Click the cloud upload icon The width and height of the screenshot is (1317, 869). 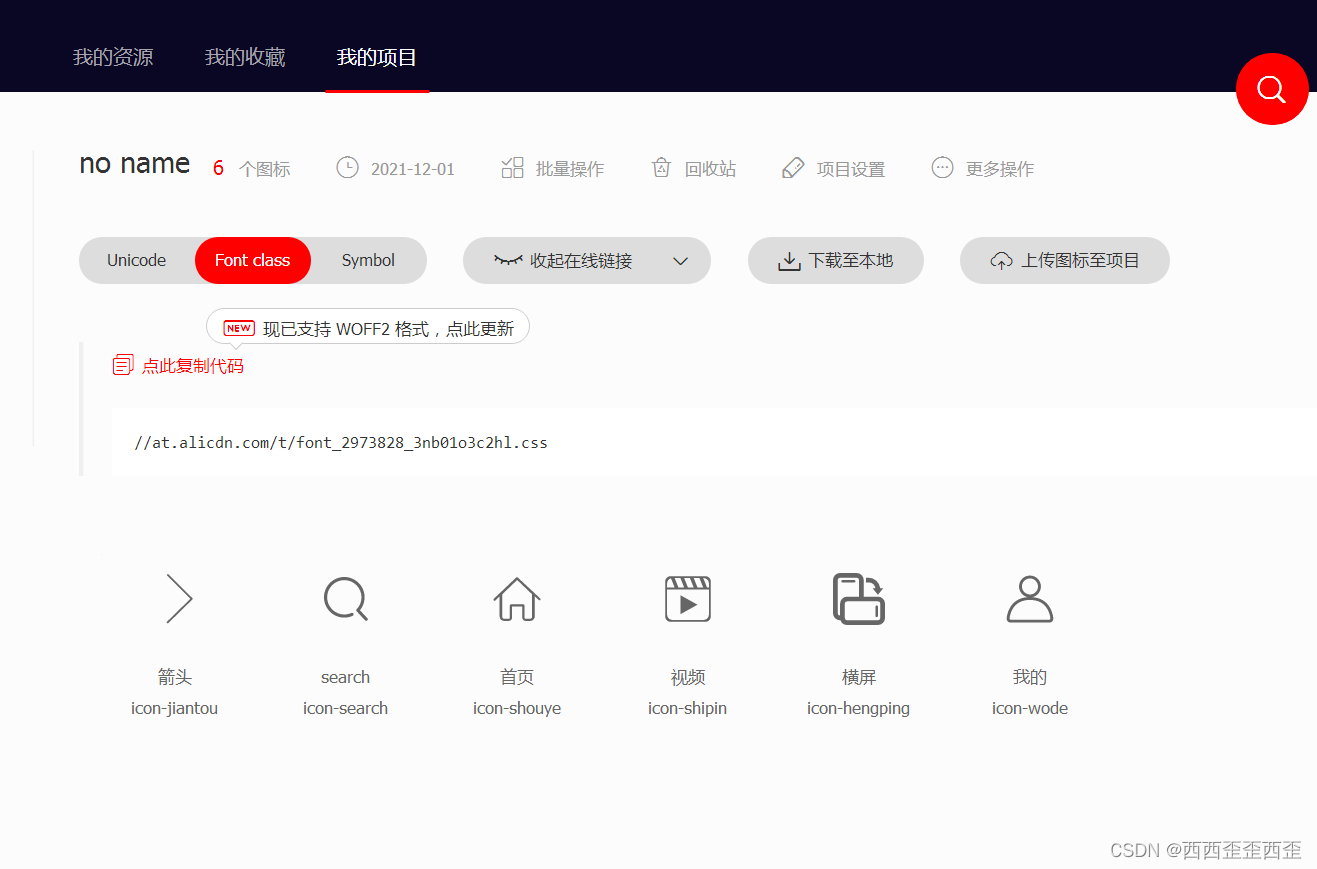[1001, 261]
